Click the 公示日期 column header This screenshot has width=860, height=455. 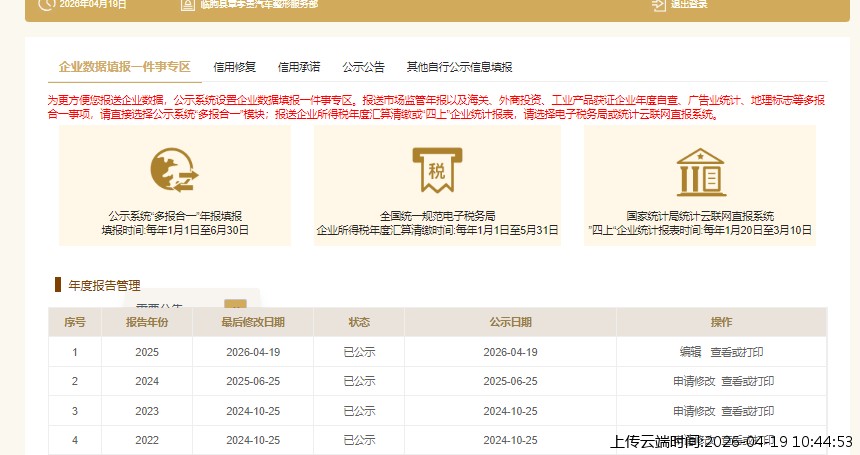click(x=510, y=322)
